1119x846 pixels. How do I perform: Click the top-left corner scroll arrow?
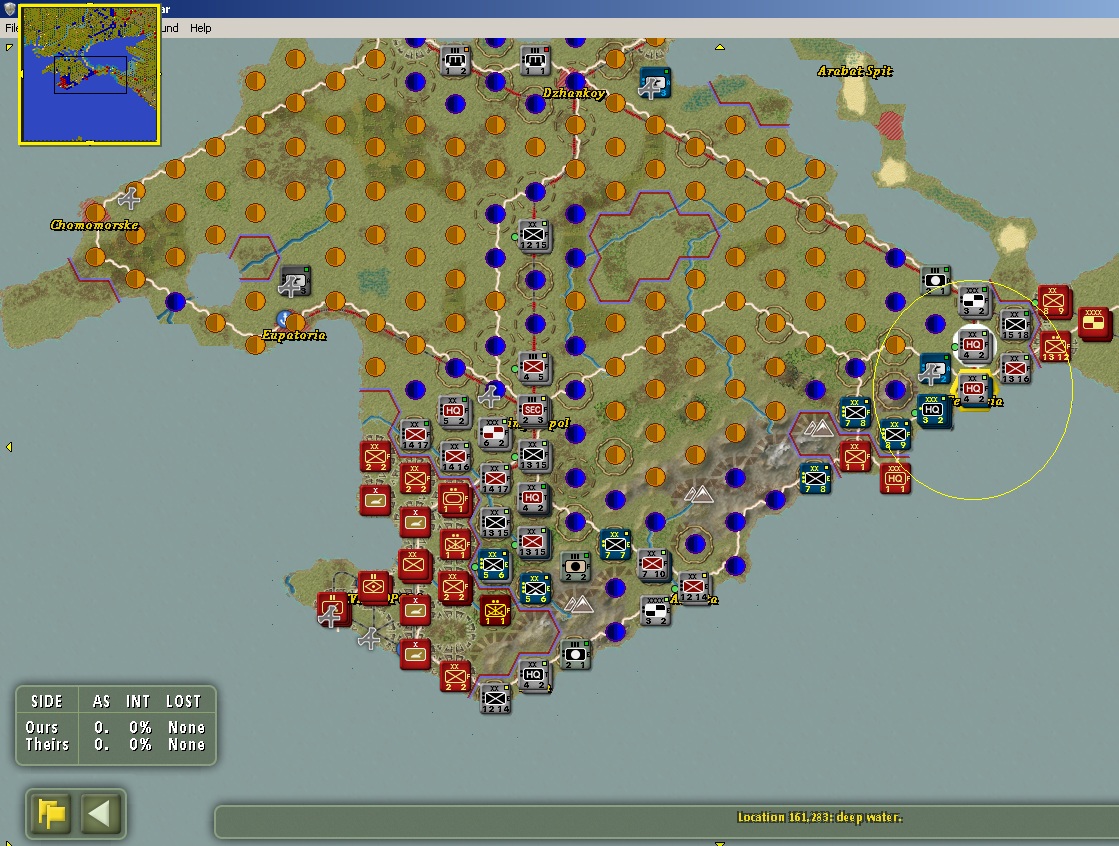tap(9, 47)
